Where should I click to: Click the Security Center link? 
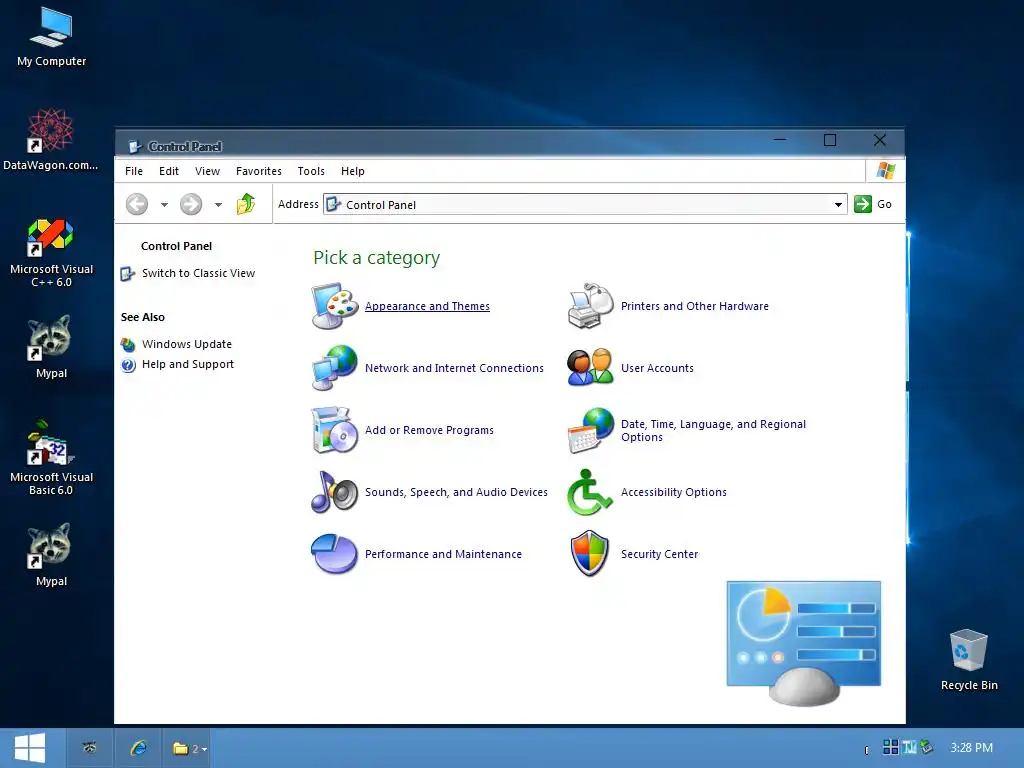659,554
